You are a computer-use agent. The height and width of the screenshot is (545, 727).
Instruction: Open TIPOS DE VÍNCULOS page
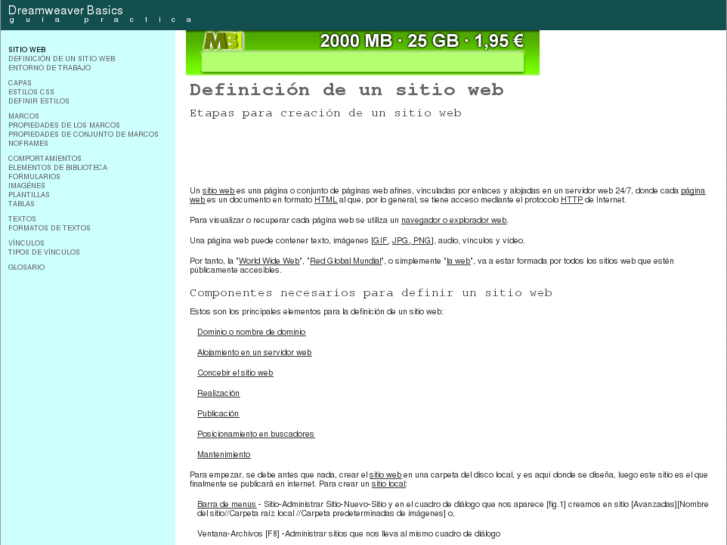point(44,252)
